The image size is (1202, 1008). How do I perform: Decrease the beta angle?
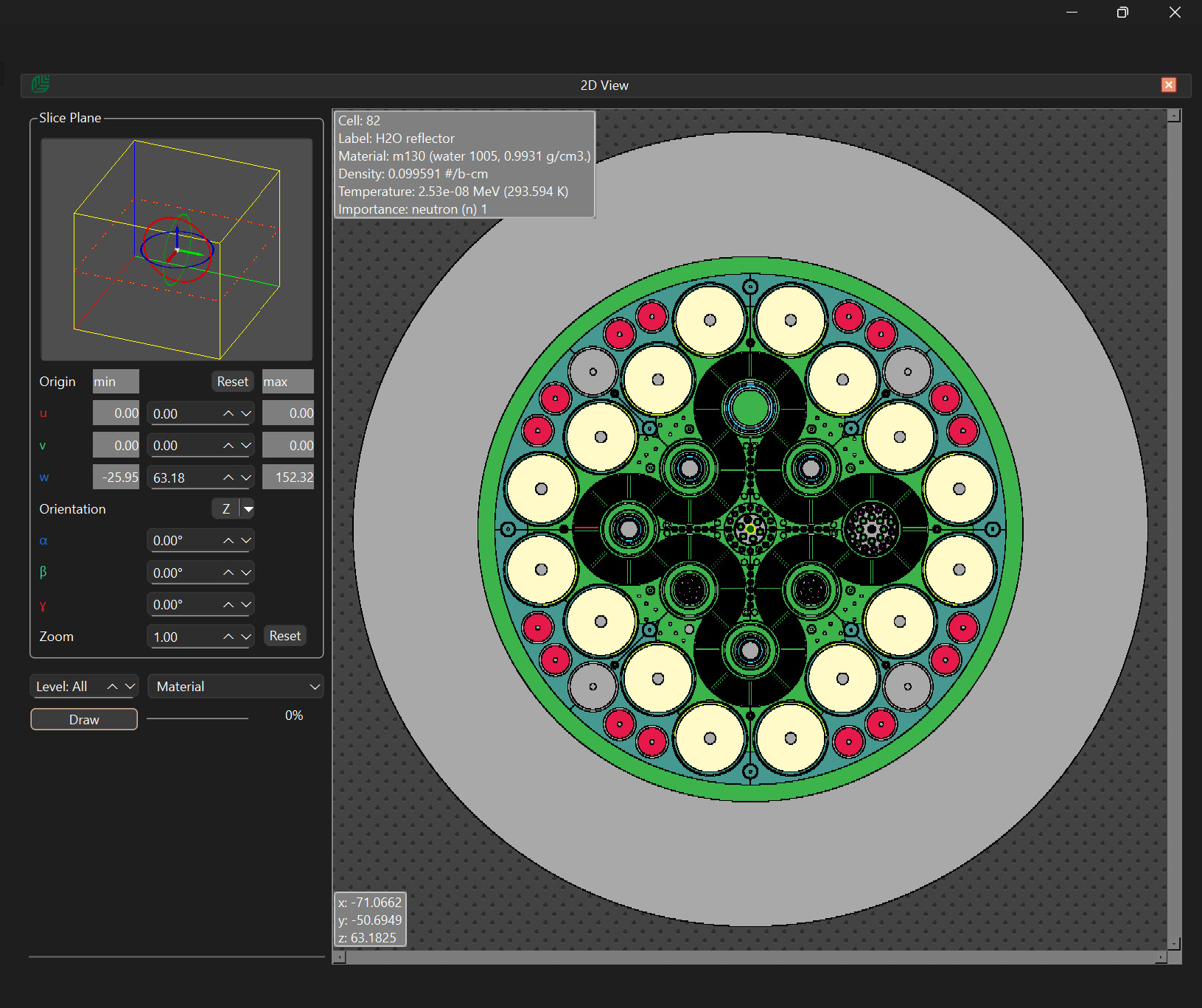(246, 573)
